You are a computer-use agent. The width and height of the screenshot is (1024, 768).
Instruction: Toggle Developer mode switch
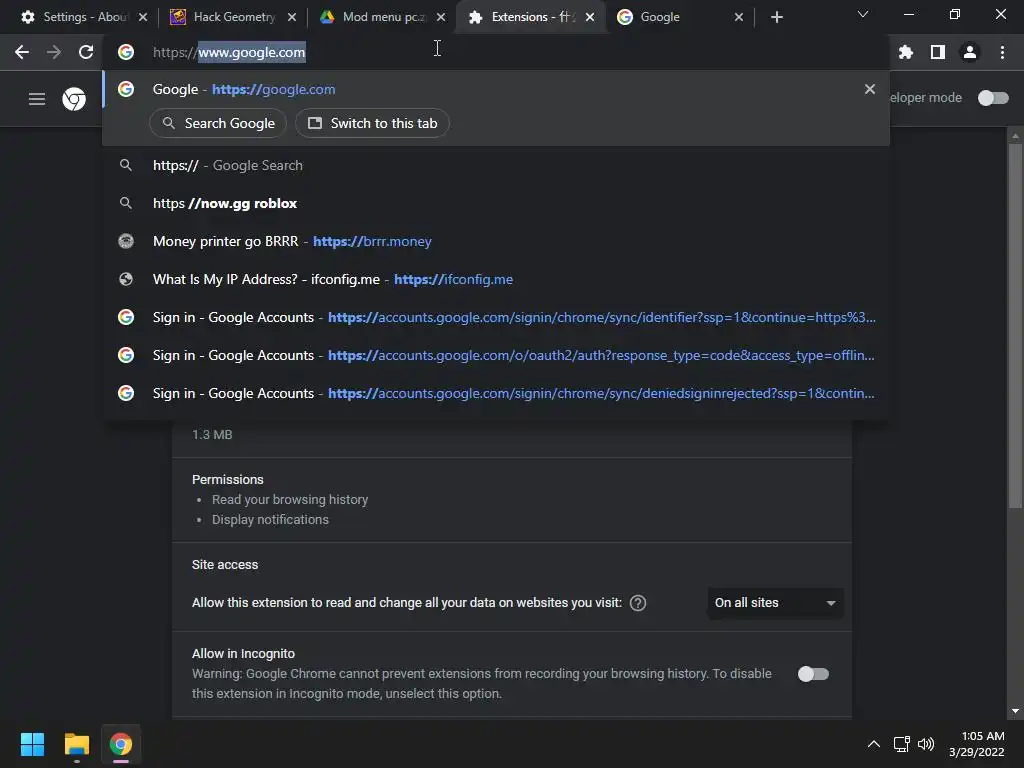992,97
